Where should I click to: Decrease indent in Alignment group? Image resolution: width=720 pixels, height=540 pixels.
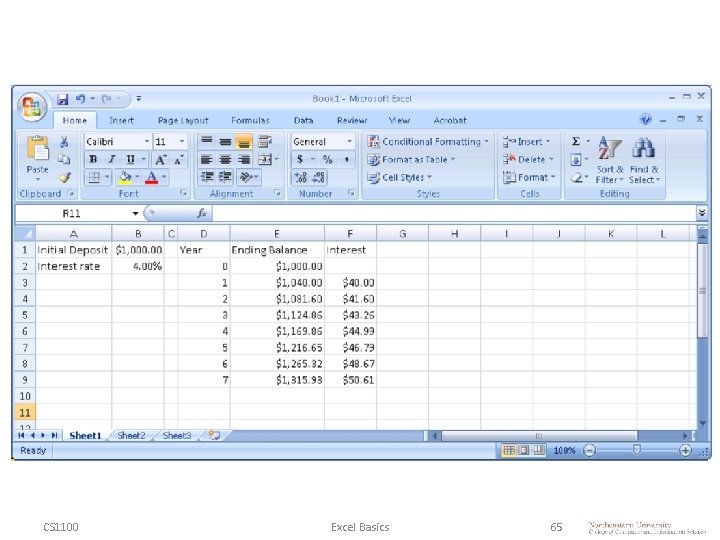pos(207,177)
